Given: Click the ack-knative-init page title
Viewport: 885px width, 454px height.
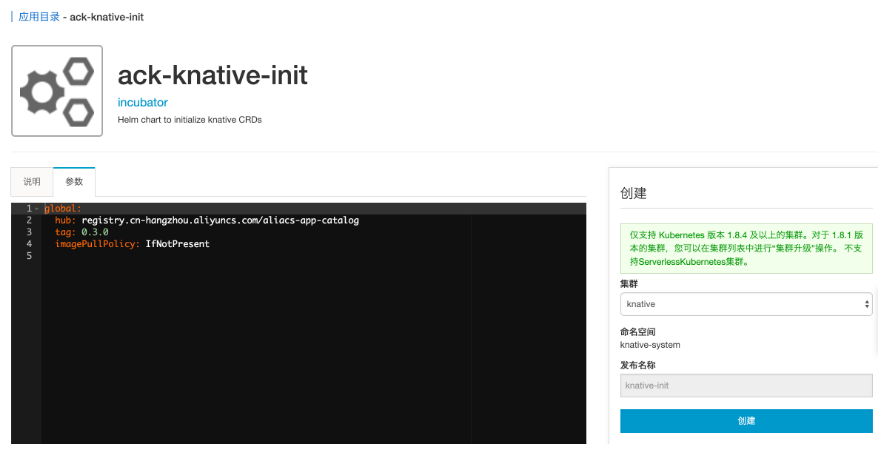Looking at the screenshot, I should point(212,75).
